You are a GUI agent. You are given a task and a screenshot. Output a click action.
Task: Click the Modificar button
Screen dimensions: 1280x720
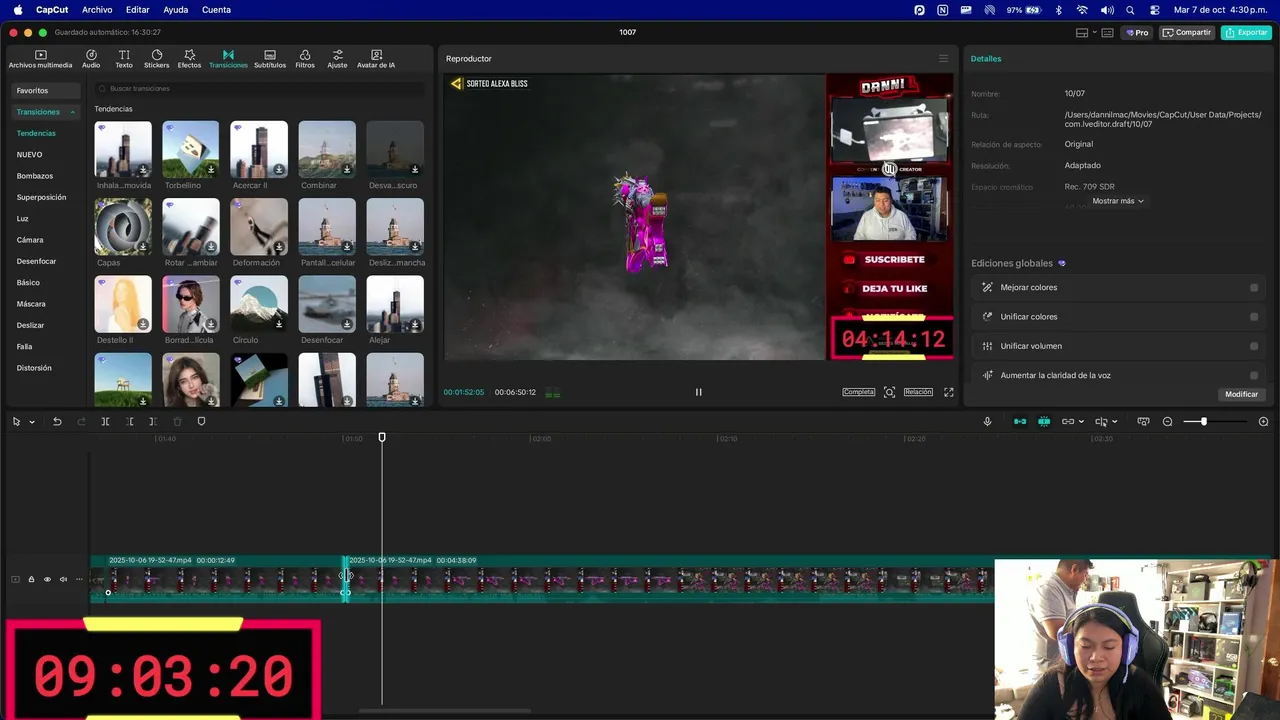(x=1241, y=394)
